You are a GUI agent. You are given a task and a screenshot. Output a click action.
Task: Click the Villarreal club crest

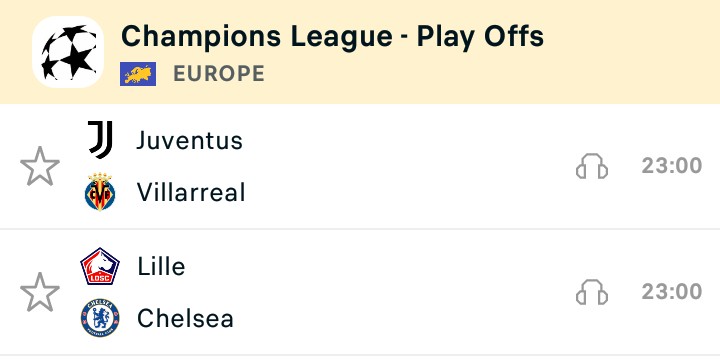click(100, 192)
